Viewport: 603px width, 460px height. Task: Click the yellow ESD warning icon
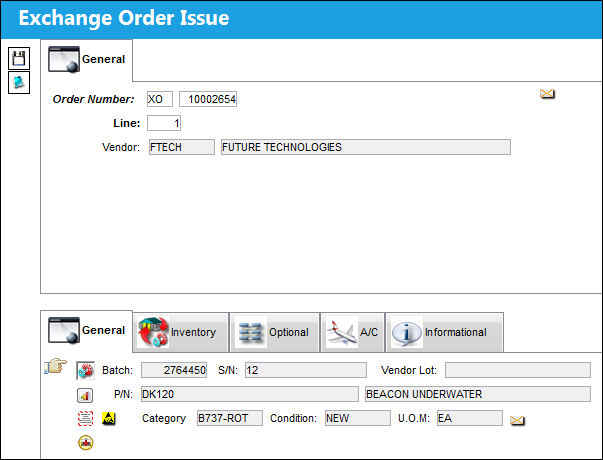tap(108, 418)
